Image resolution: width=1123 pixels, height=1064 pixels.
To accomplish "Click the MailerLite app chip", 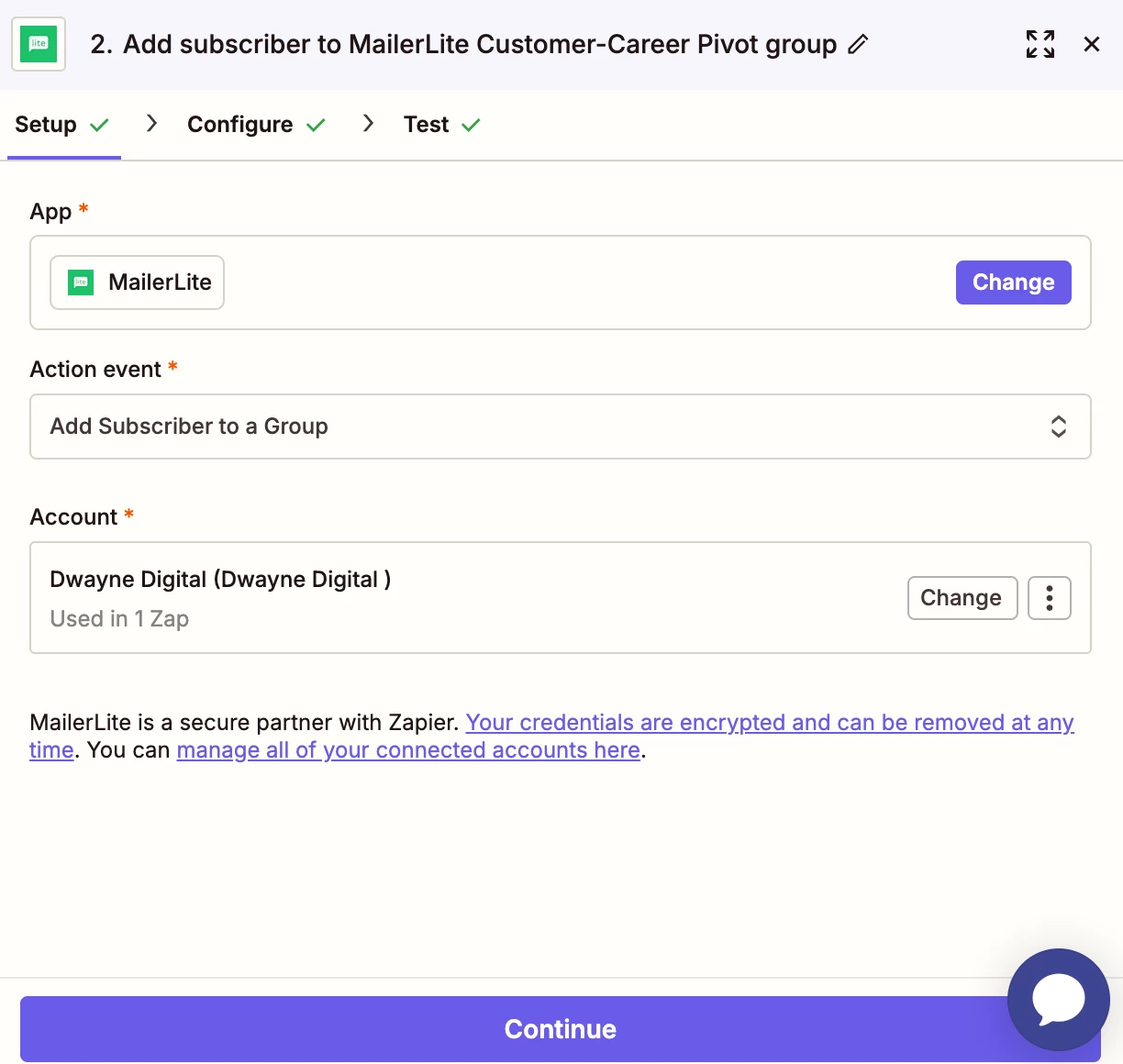I will point(138,283).
